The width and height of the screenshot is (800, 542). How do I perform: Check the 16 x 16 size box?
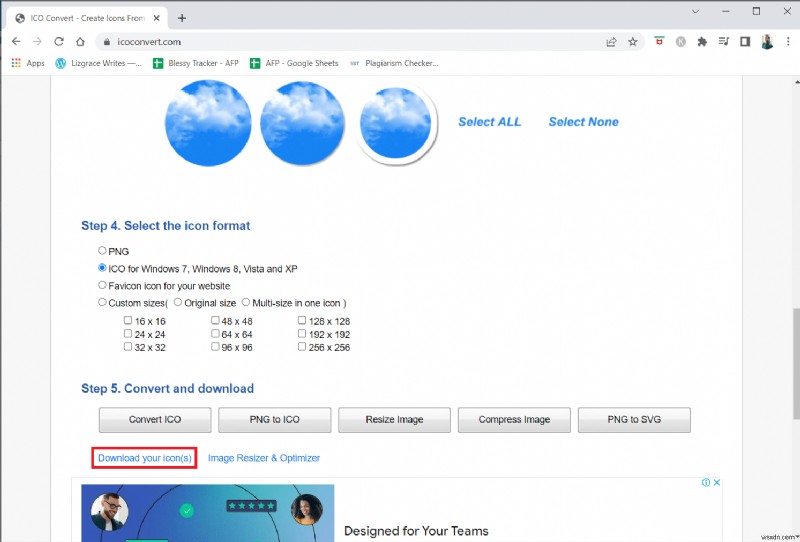(128, 321)
